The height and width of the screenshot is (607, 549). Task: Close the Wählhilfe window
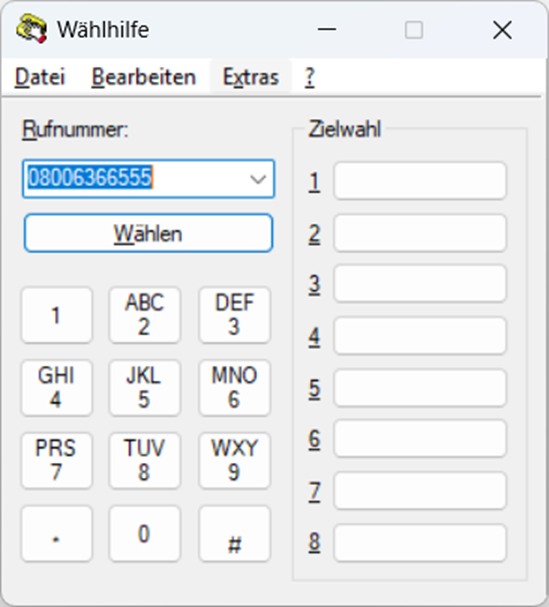pos(503,29)
